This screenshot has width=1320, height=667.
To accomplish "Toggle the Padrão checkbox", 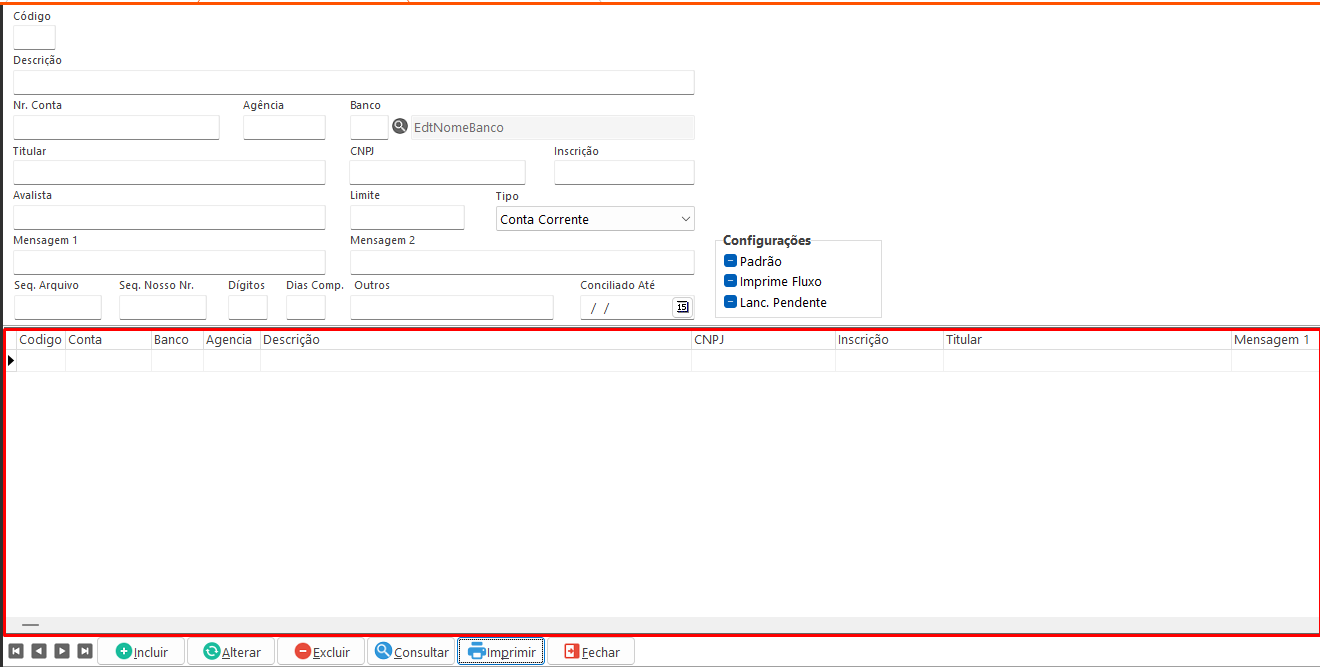I will (x=730, y=261).
